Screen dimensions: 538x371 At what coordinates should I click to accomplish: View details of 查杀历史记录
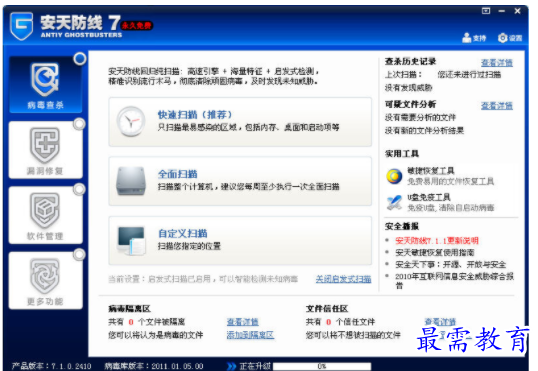[x=497, y=63]
